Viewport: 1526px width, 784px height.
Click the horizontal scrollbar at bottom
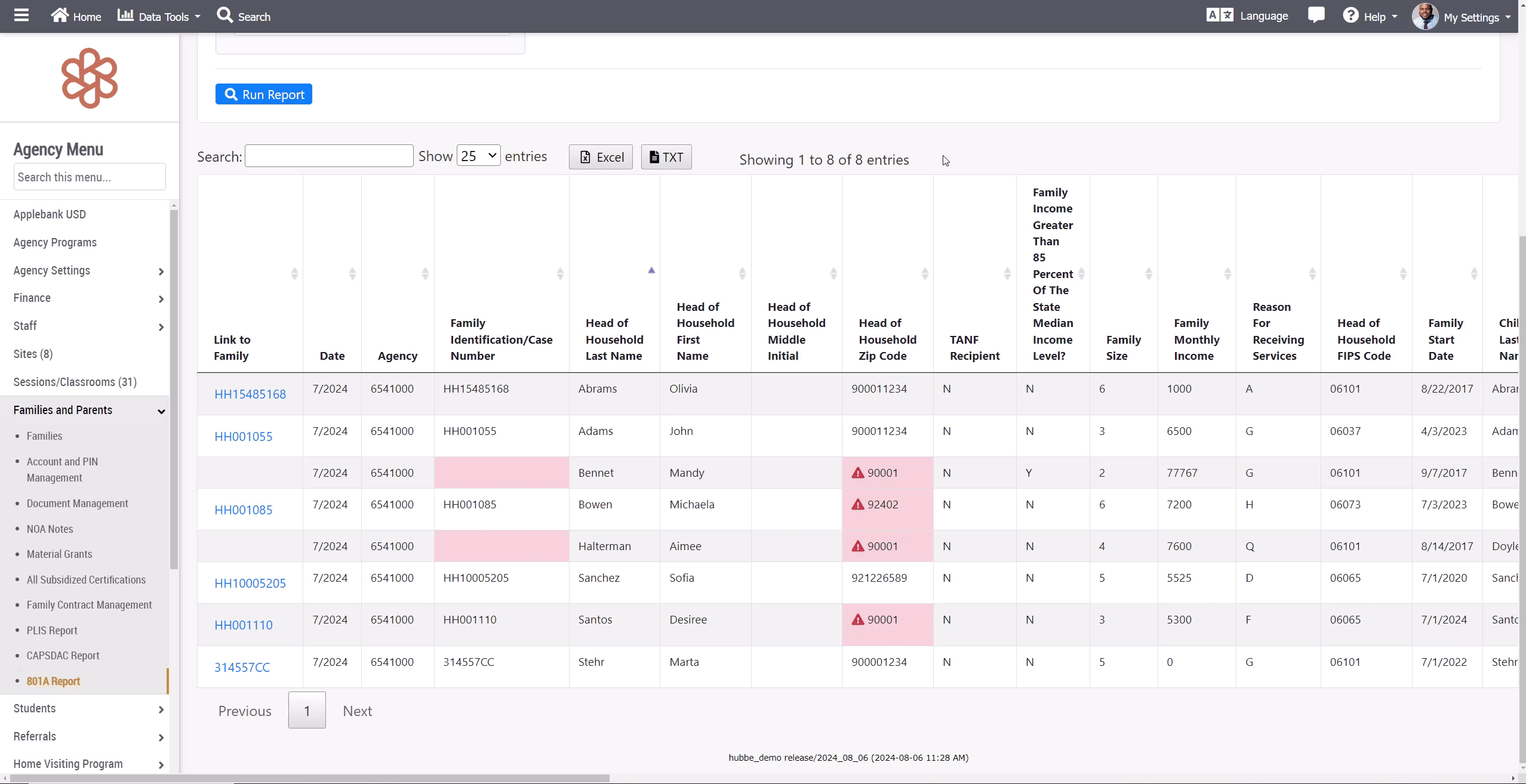click(310, 778)
